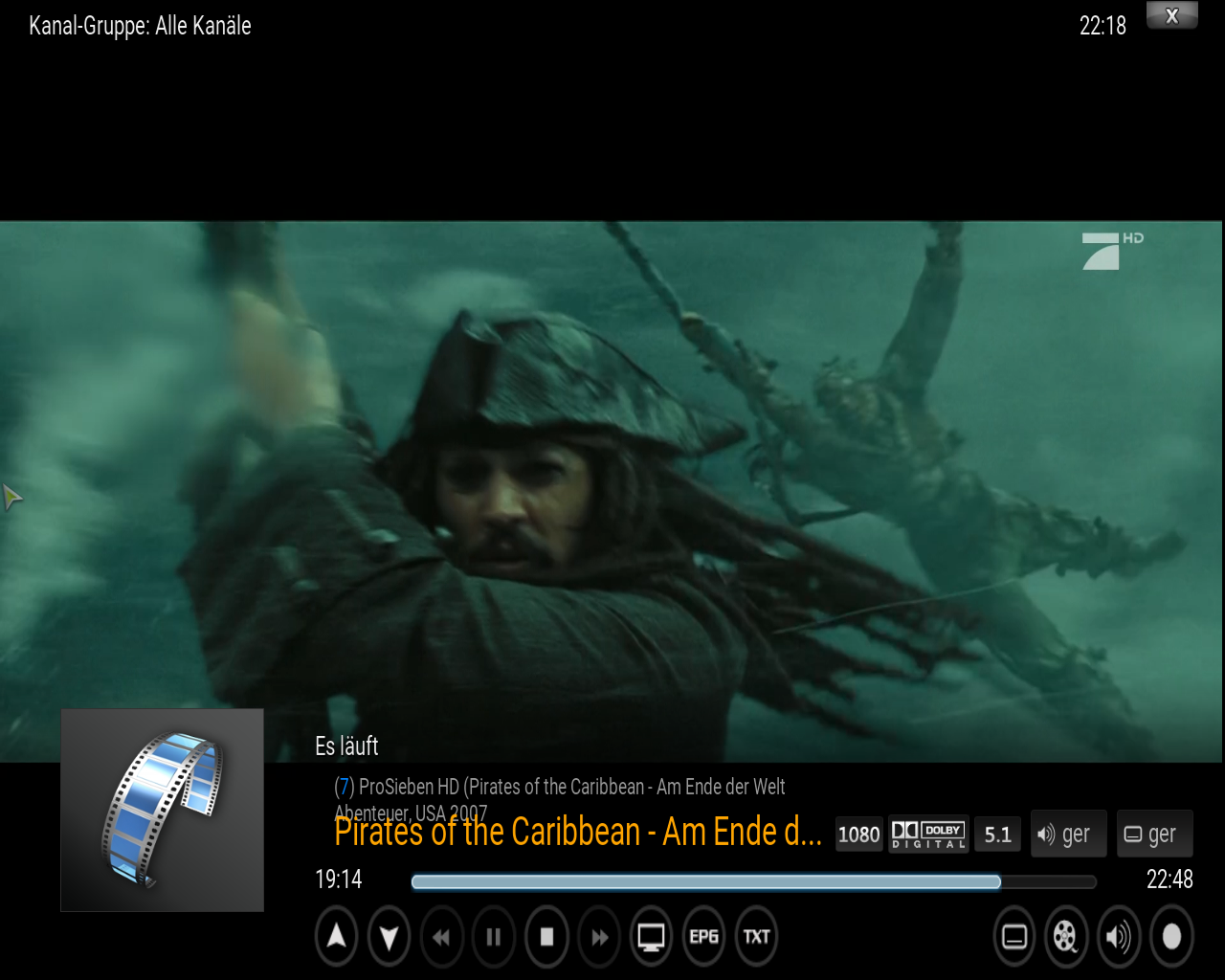Click the film strip thumbnail

(162, 810)
